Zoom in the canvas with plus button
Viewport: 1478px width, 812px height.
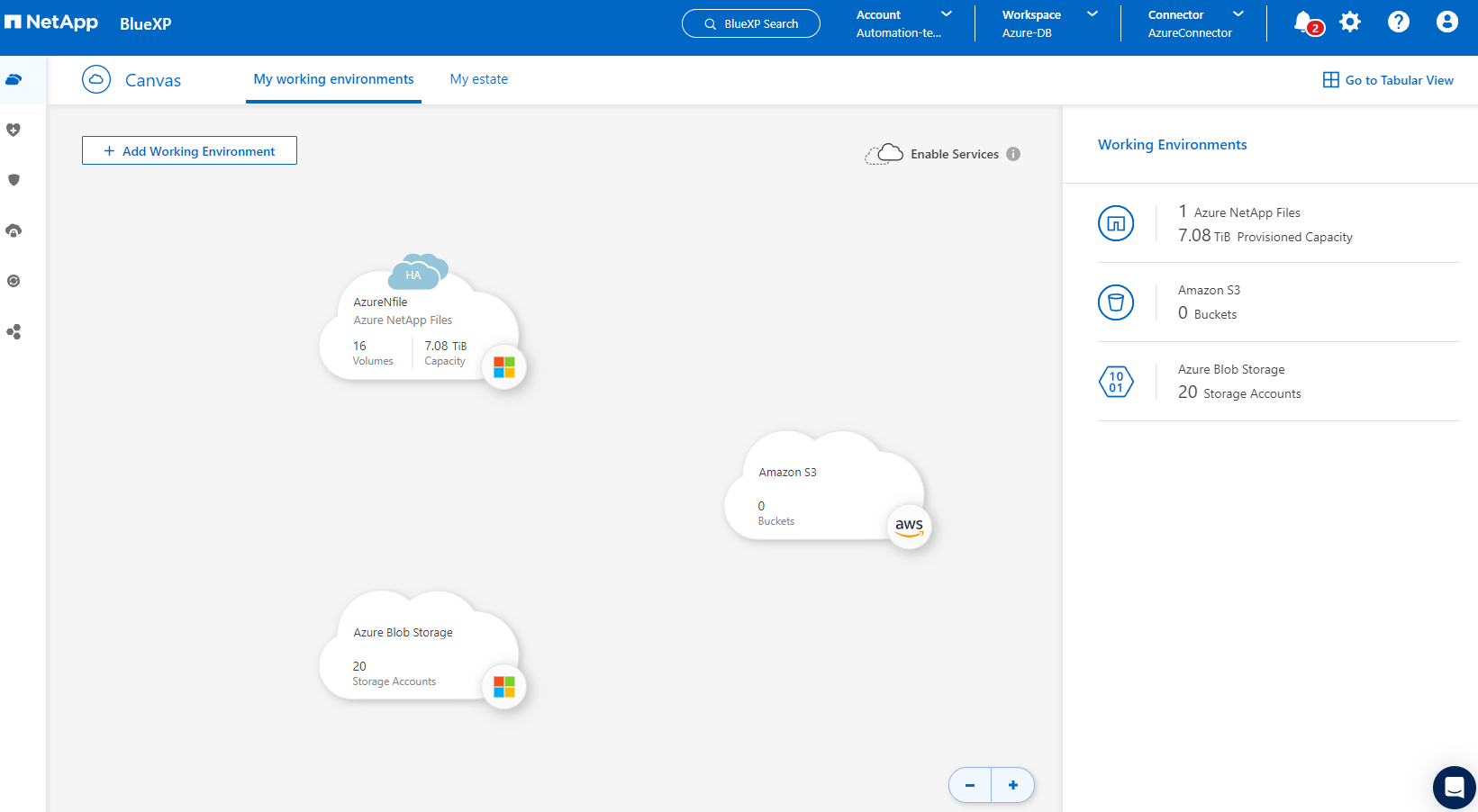[1013, 785]
